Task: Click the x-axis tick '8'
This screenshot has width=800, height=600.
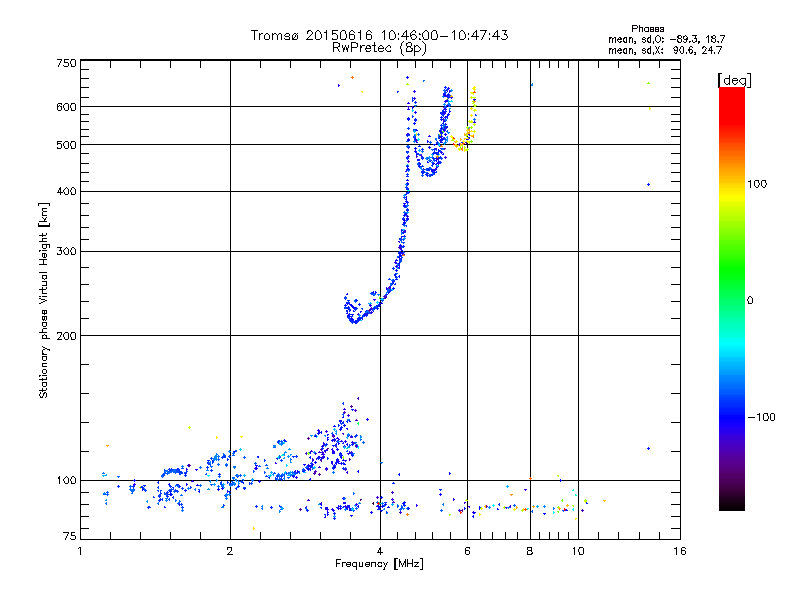Action: pyautogui.click(x=530, y=551)
